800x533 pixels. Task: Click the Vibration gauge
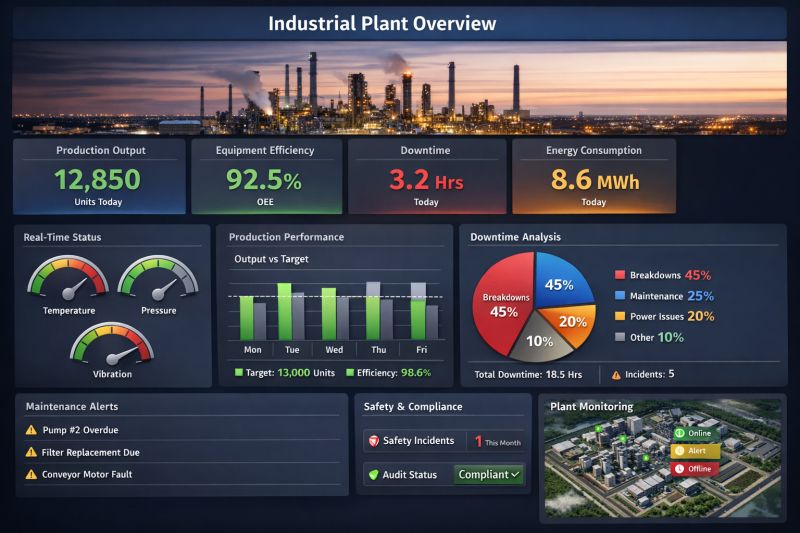coord(112,347)
